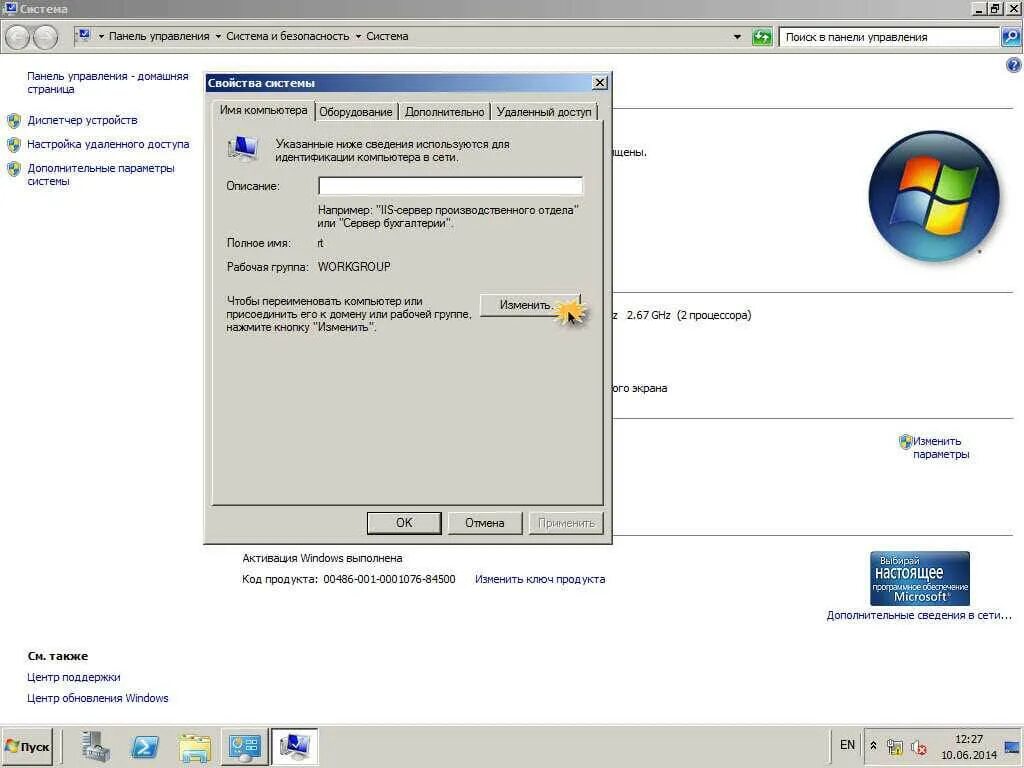Click the green refresh button in address bar
Image resolution: width=1024 pixels, height=768 pixels.
pyautogui.click(x=761, y=37)
